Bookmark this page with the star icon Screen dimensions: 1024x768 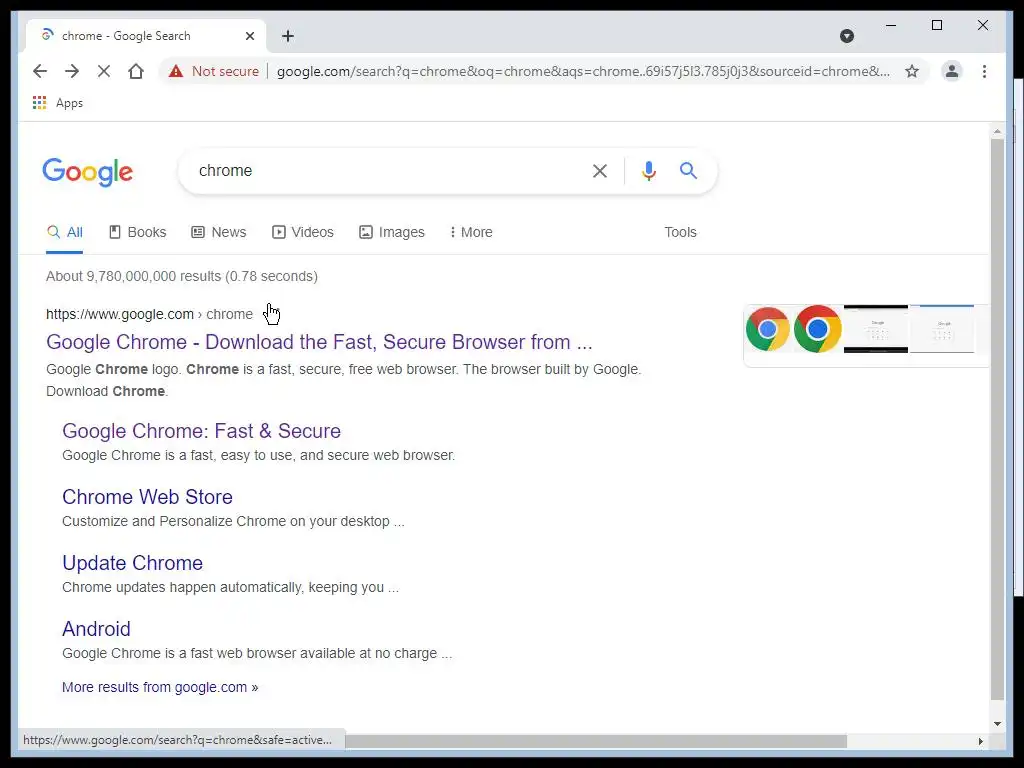pyautogui.click(x=912, y=71)
